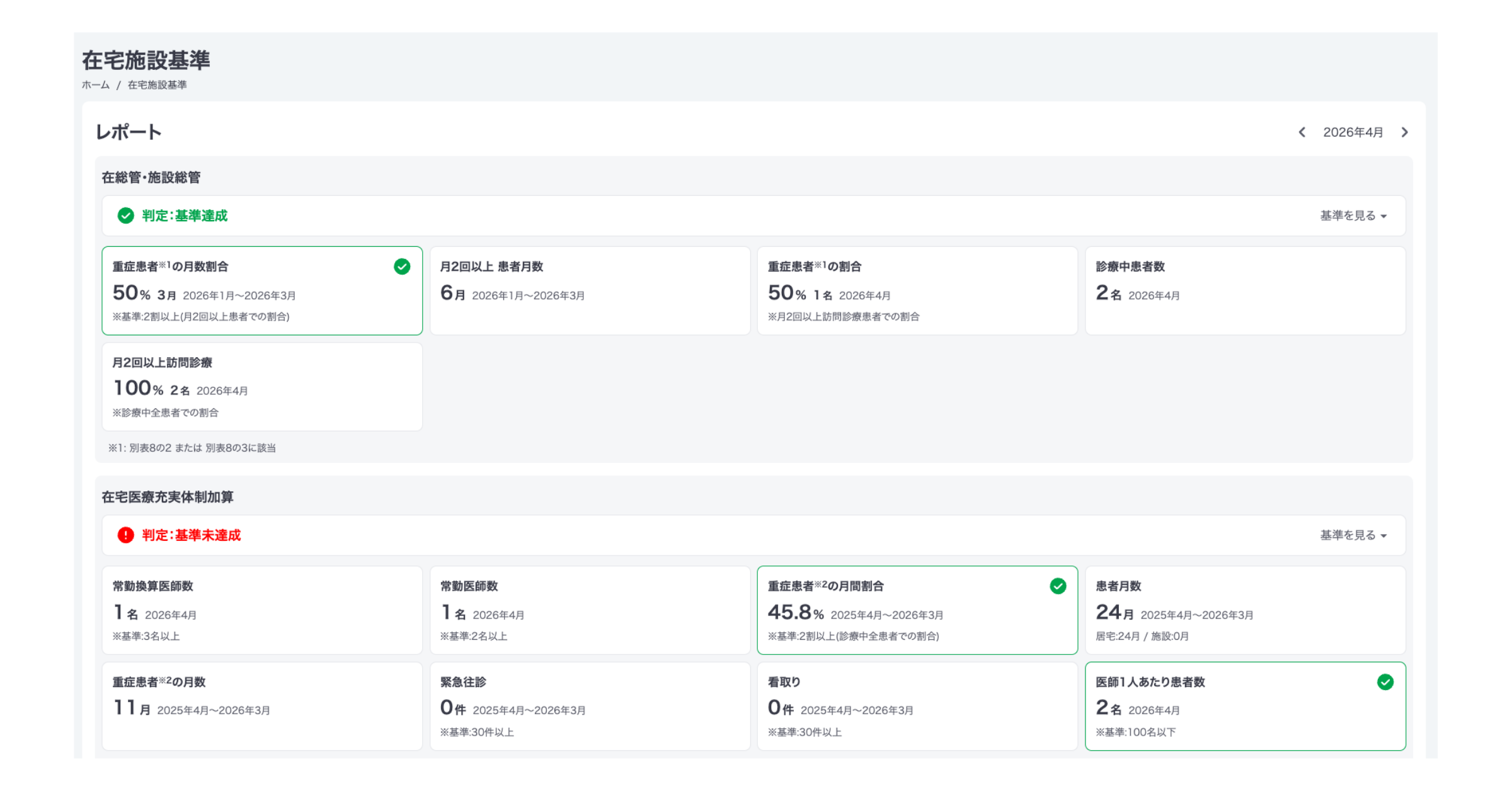Image resolution: width=1512 pixels, height=791 pixels.
Task: Click green check beside 判定:基準達成
Action: click(x=126, y=216)
